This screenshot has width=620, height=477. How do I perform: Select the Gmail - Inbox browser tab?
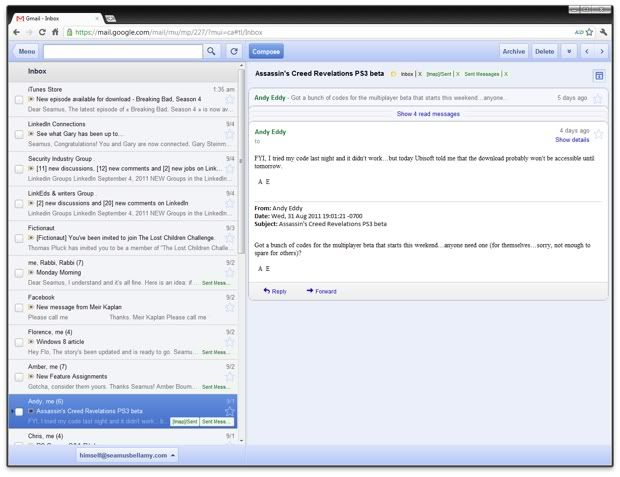[57, 19]
